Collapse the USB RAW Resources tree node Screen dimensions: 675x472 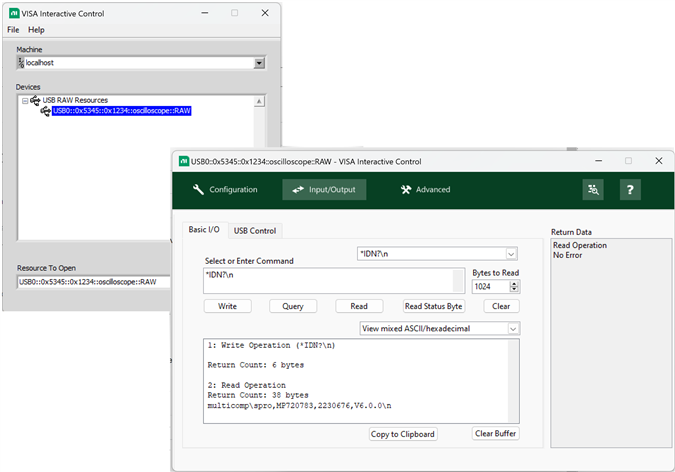tap(25, 101)
